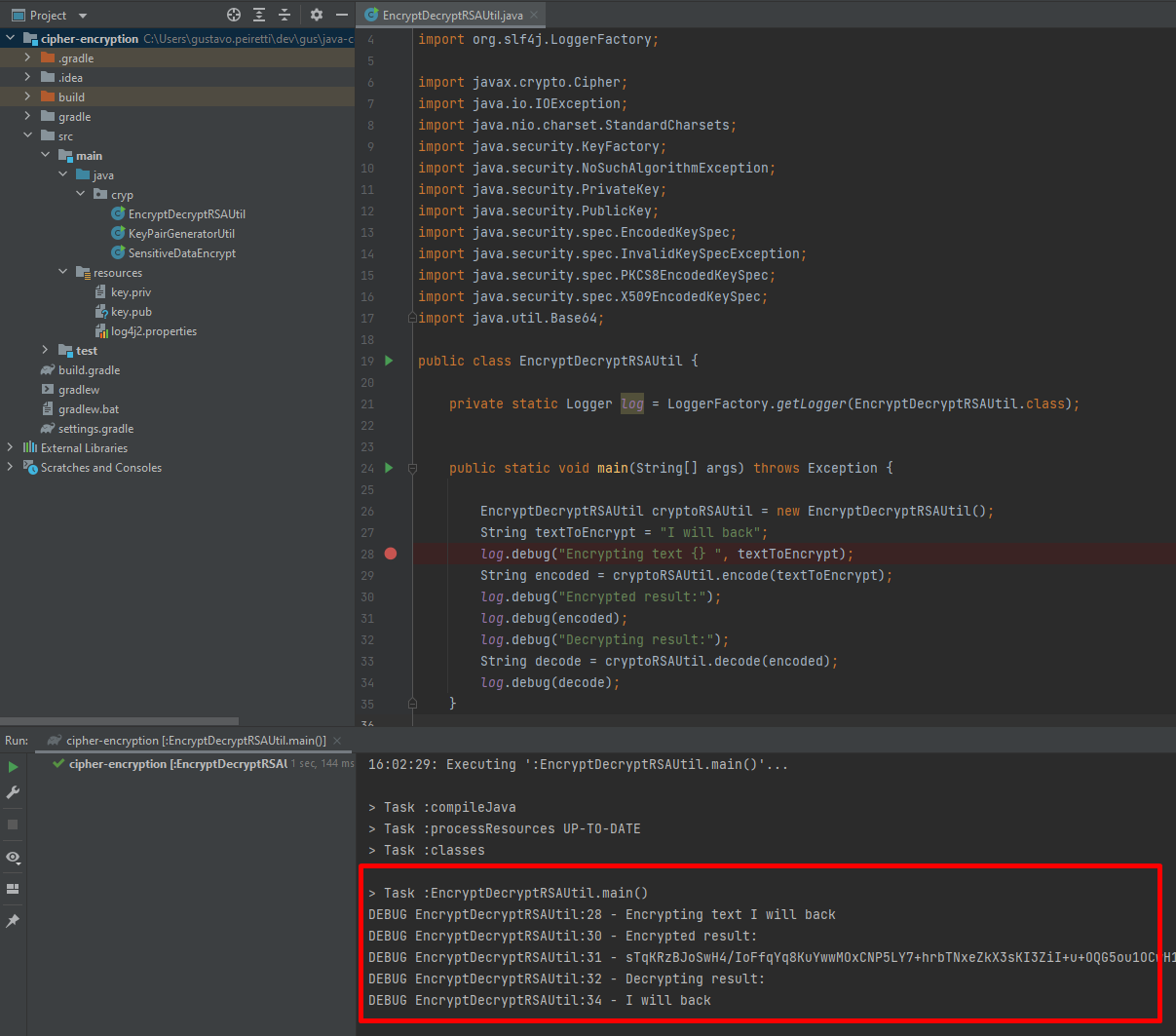Collapse the resources folder
Screen dimensions: 1176x1036
pos(62,272)
